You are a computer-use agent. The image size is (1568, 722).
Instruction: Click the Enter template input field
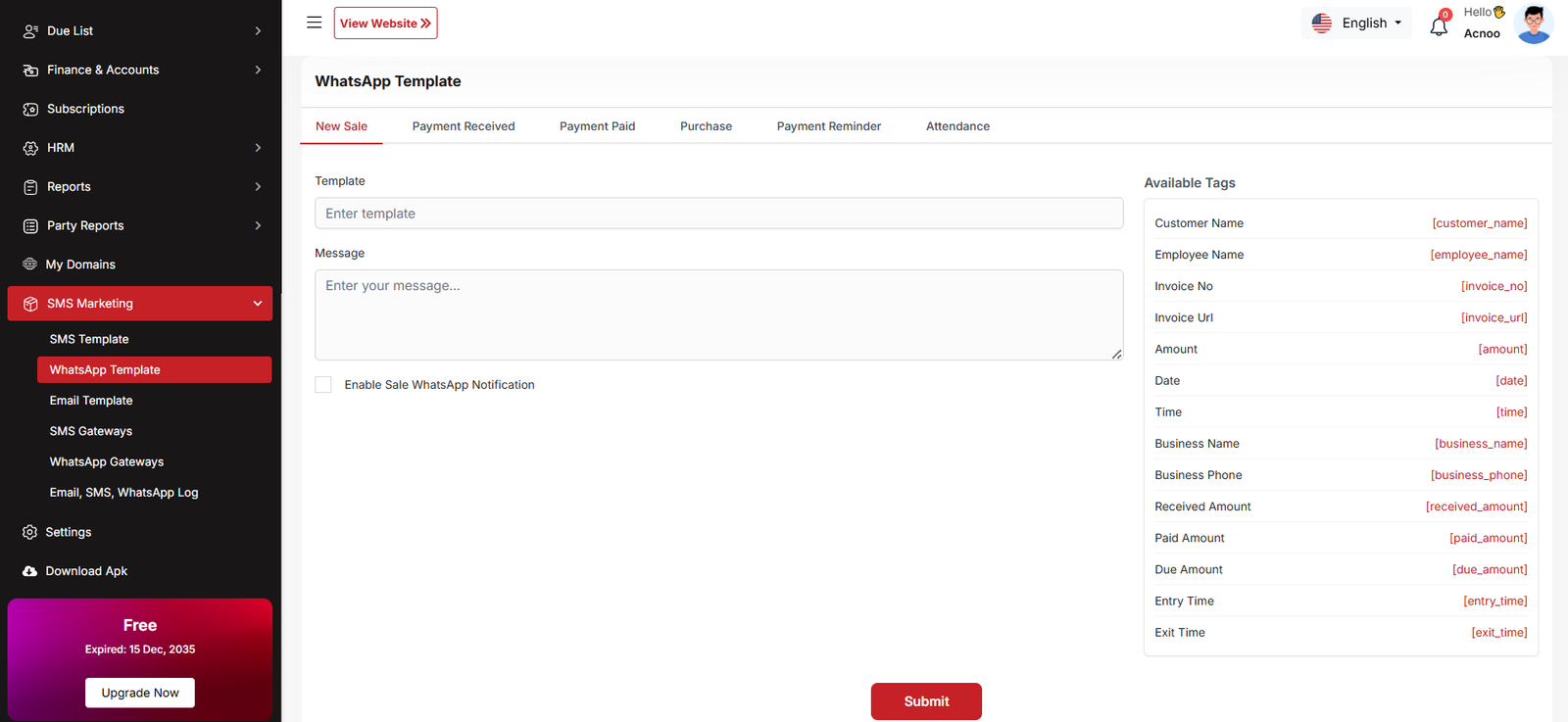[x=718, y=214]
